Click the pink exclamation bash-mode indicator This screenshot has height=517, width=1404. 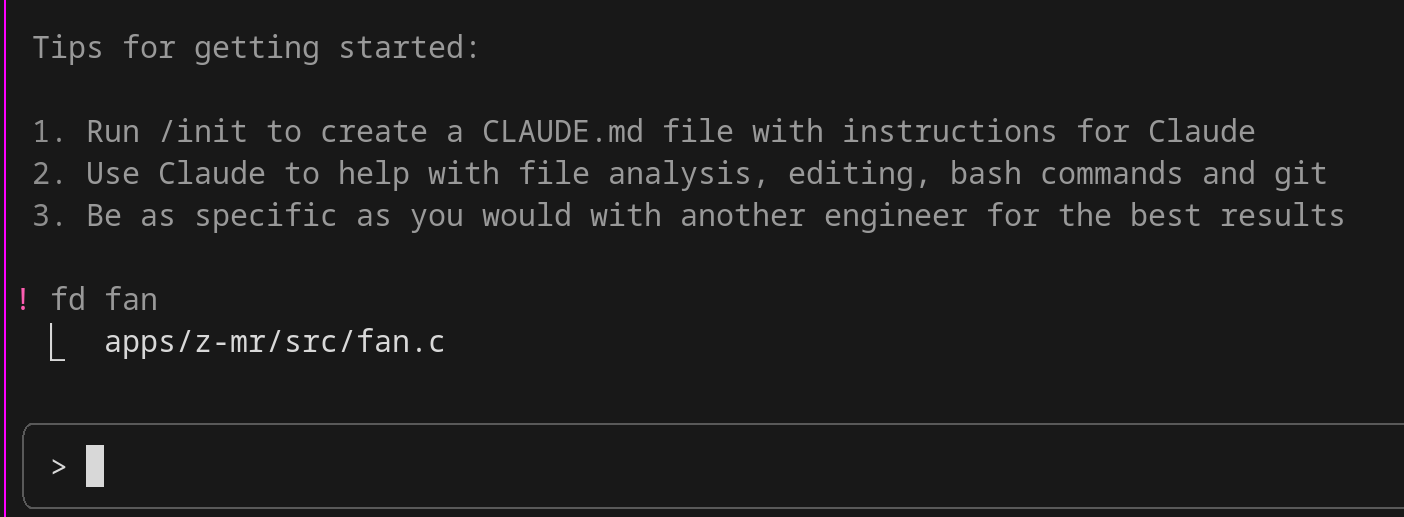(23, 299)
